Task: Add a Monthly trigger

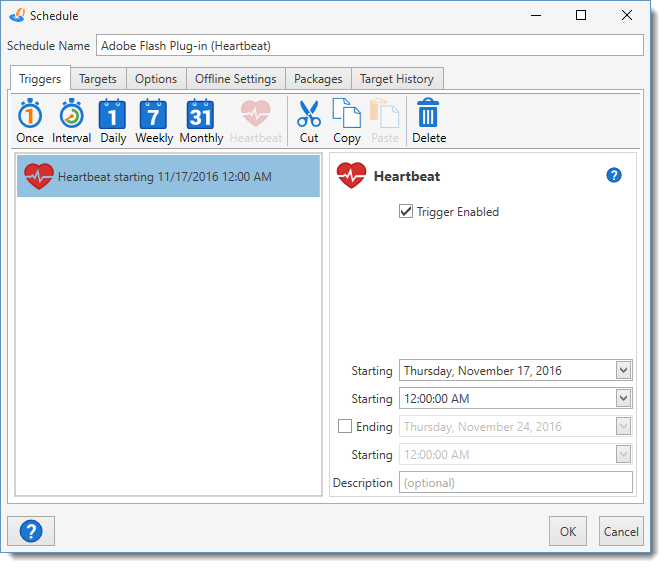Action: coord(201,121)
